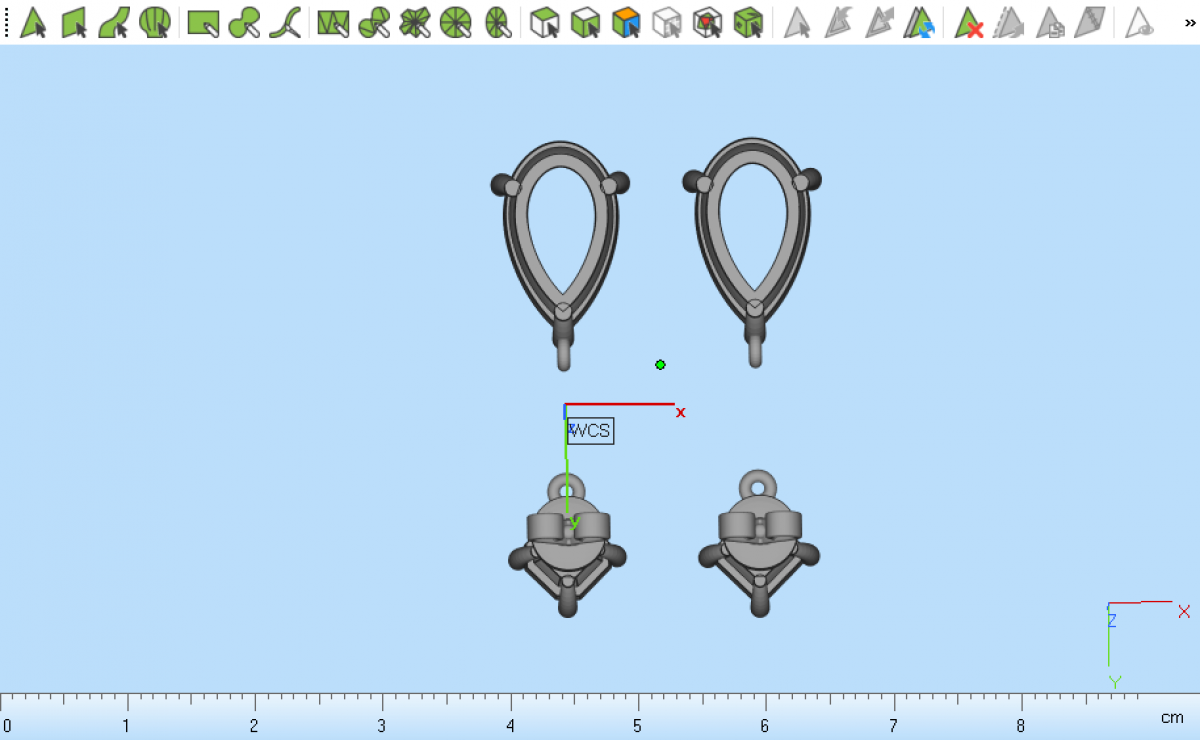Click the green triangles with blue arrows icon
The image size is (1200, 740).
(x=919, y=22)
